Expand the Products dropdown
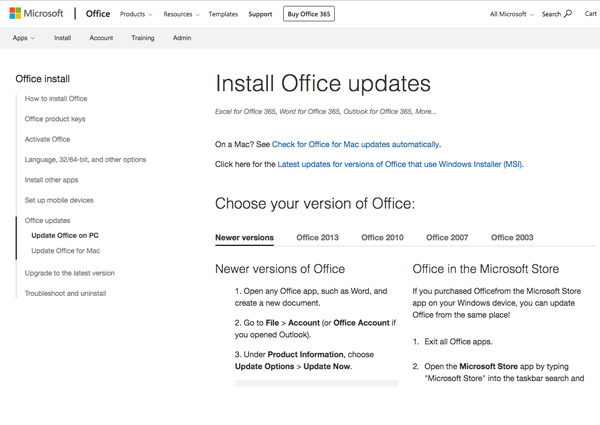 (136, 14)
